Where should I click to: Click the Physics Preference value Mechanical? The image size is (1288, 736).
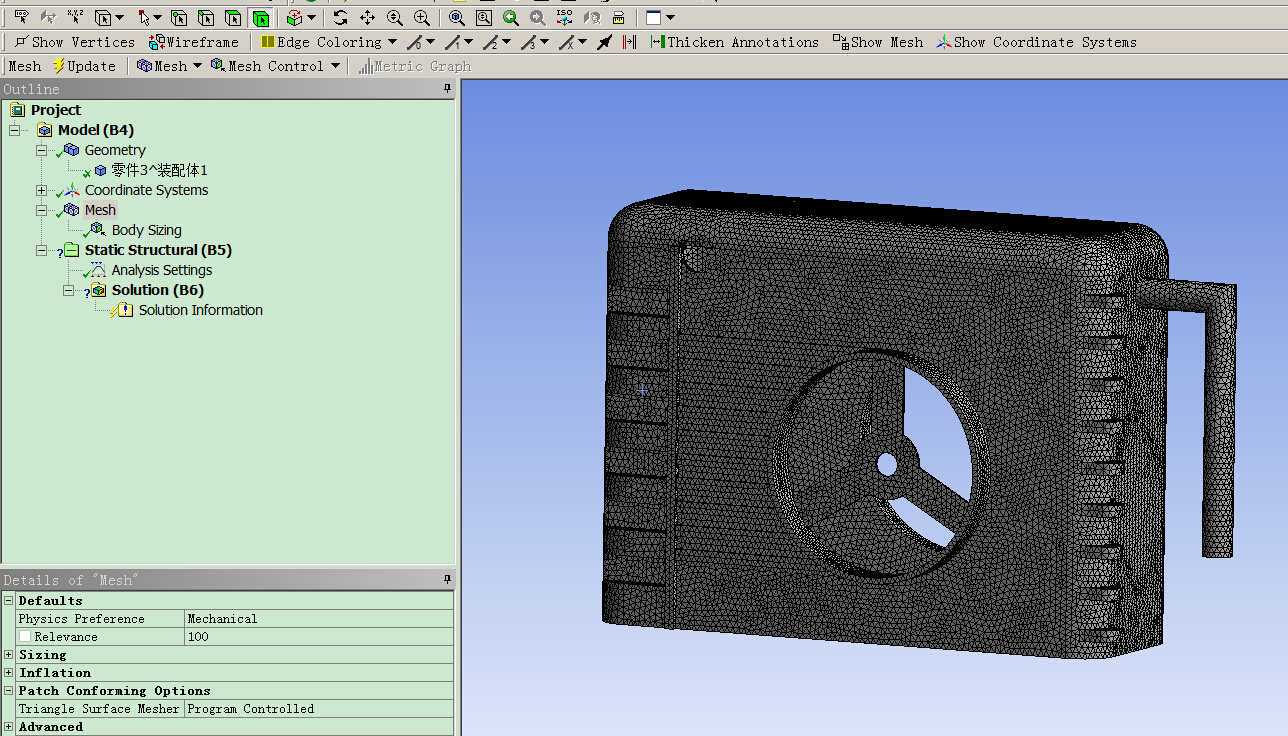coord(222,619)
